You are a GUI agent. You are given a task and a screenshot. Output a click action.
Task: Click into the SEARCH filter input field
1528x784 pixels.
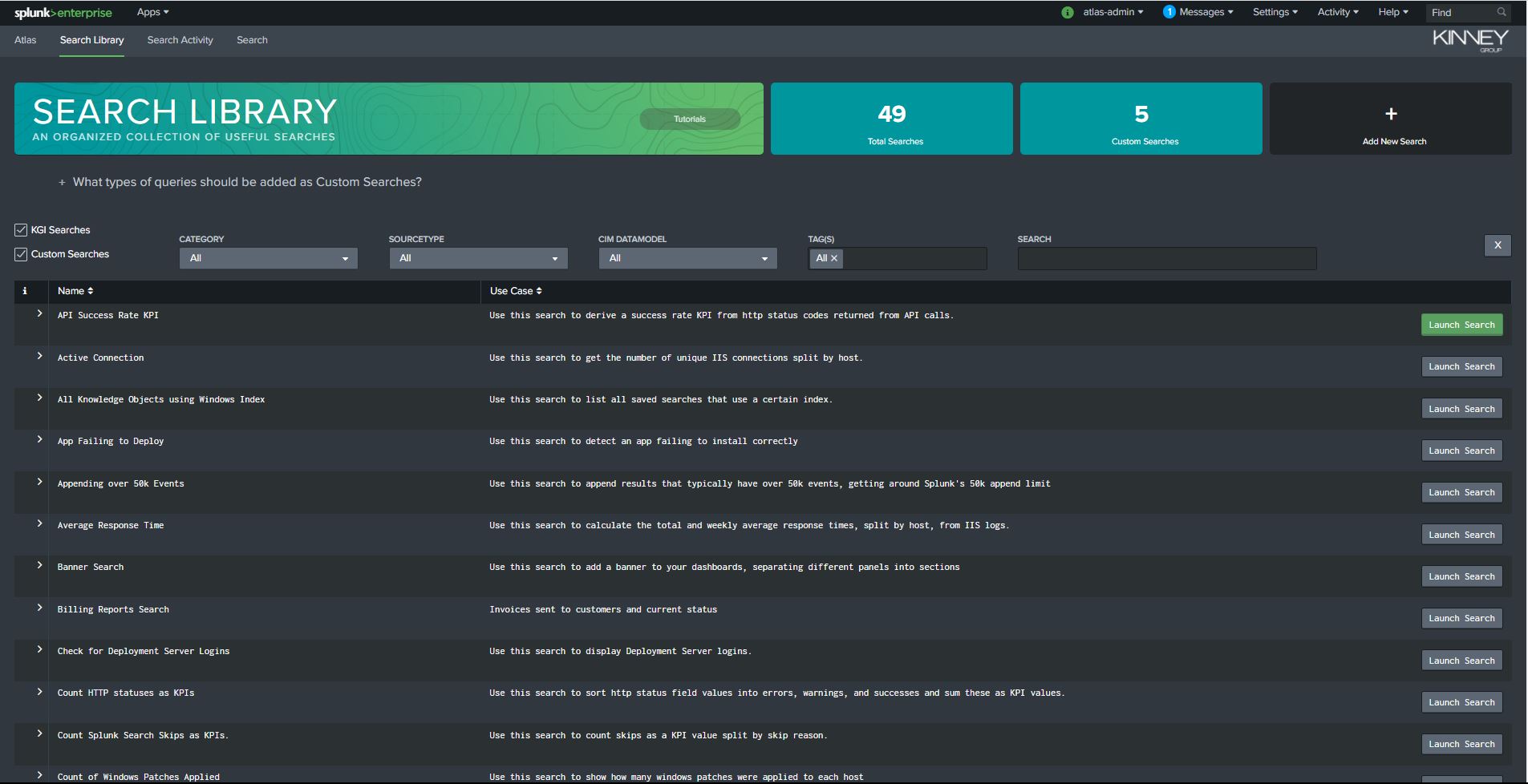click(1165, 258)
